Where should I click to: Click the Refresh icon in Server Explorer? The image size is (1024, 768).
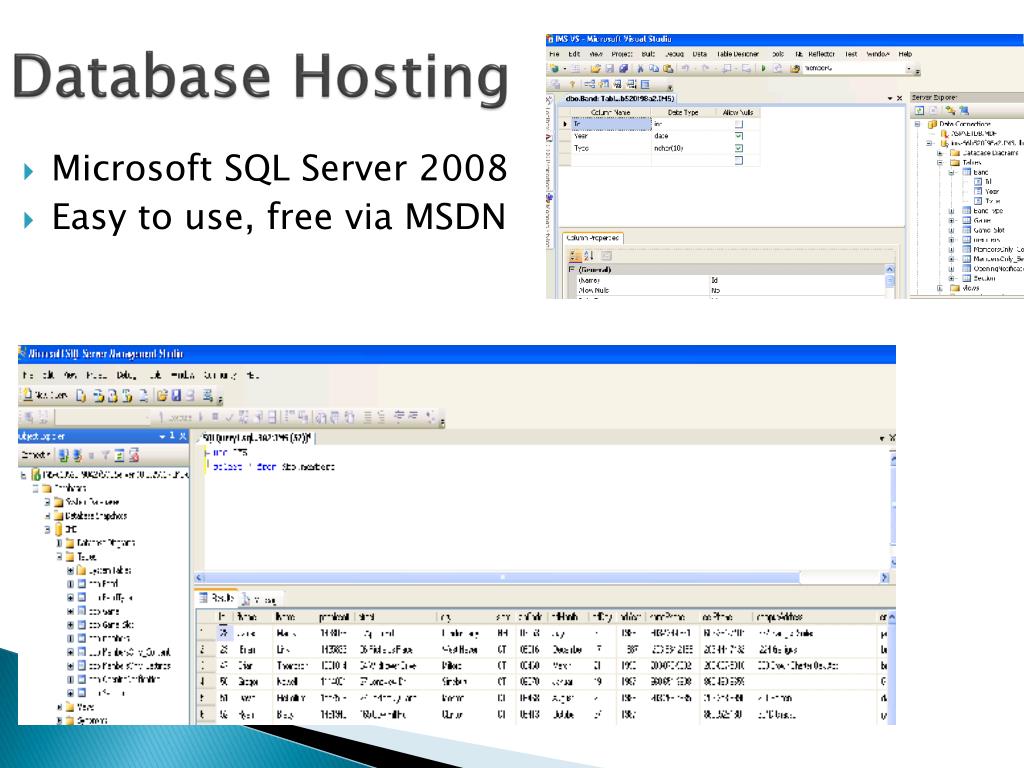coord(920,110)
